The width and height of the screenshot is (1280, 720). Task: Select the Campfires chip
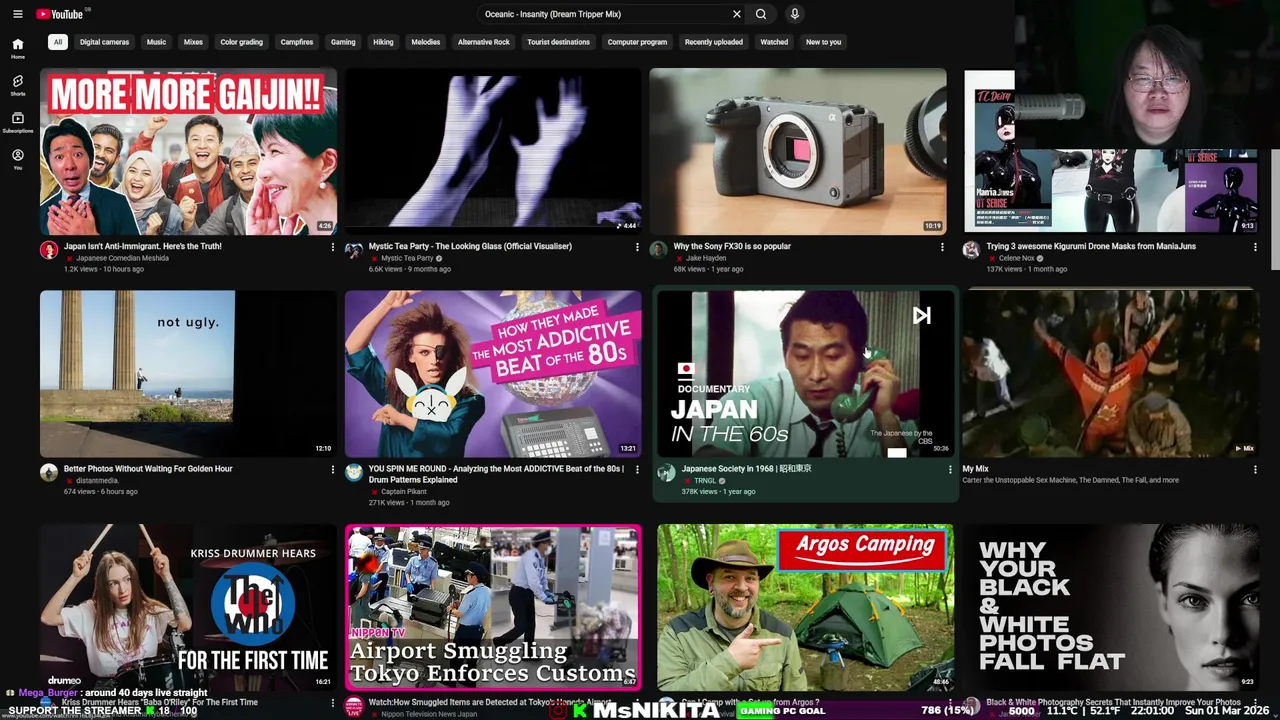click(x=297, y=42)
